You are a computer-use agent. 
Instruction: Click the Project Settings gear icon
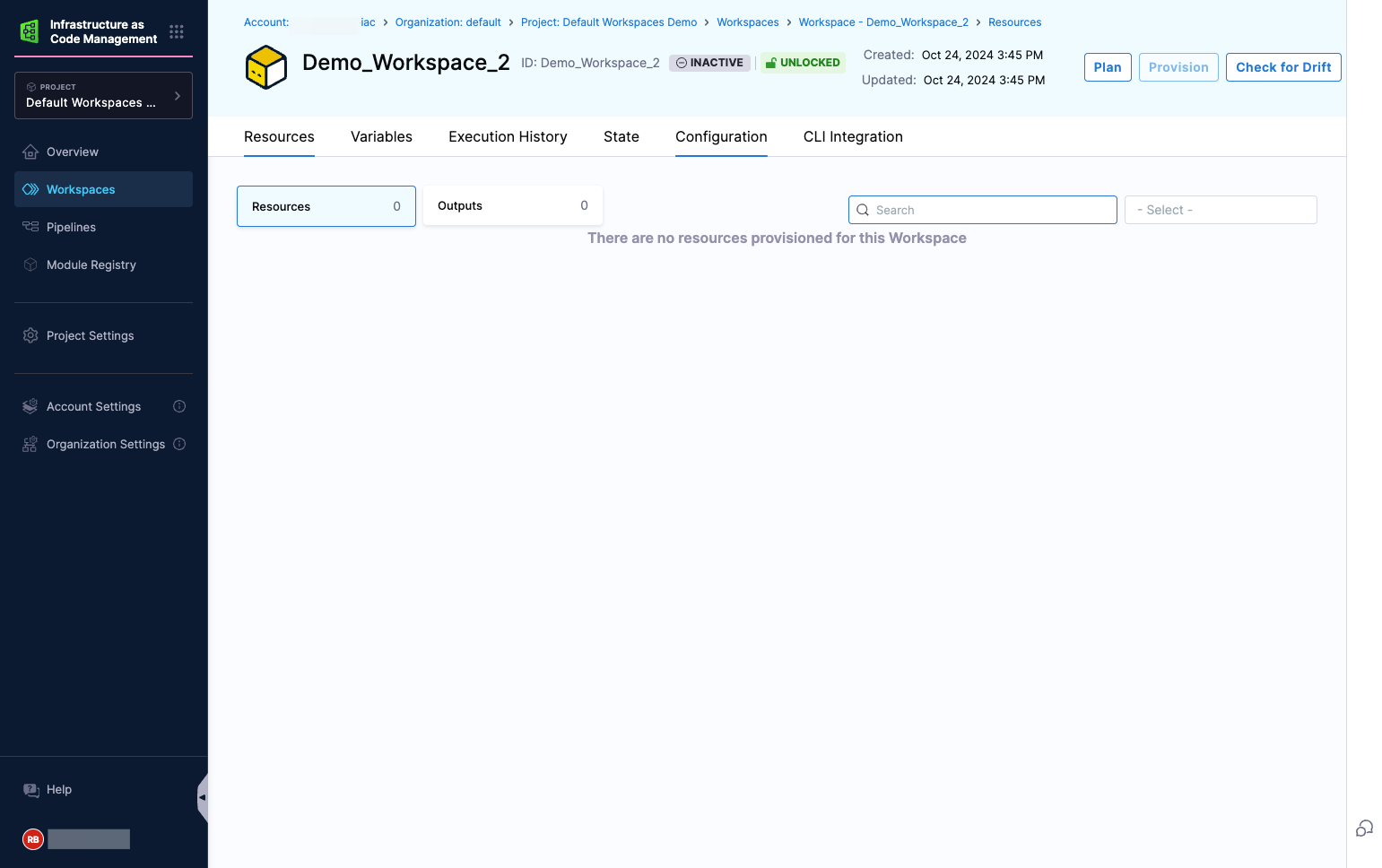pos(30,335)
